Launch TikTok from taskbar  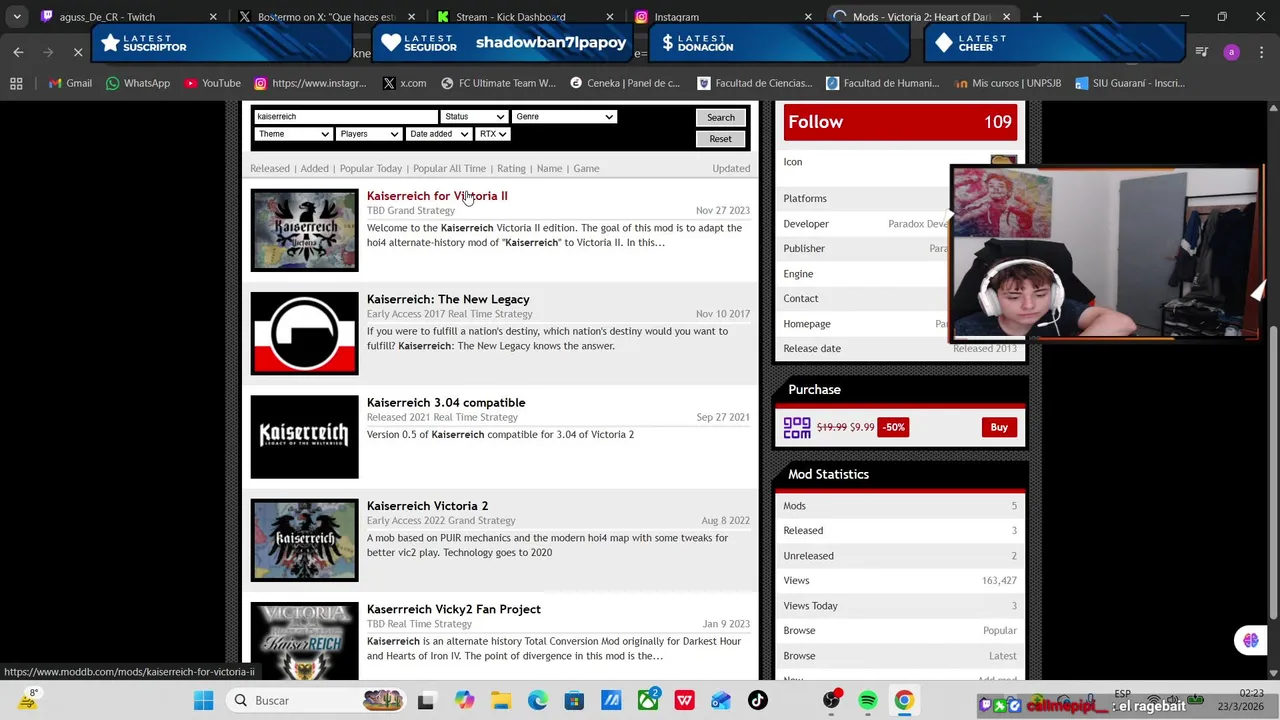pos(757,701)
